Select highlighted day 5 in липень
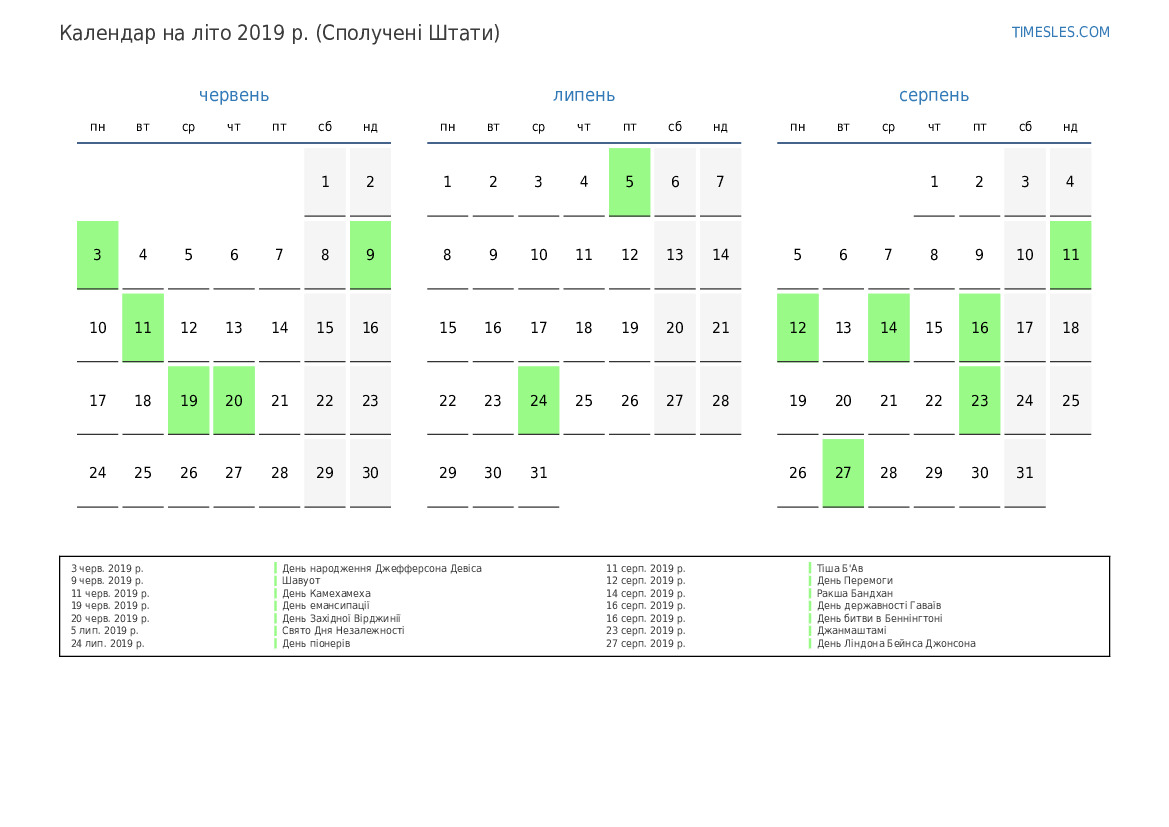The height and width of the screenshot is (827, 1169). (x=629, y=182)
